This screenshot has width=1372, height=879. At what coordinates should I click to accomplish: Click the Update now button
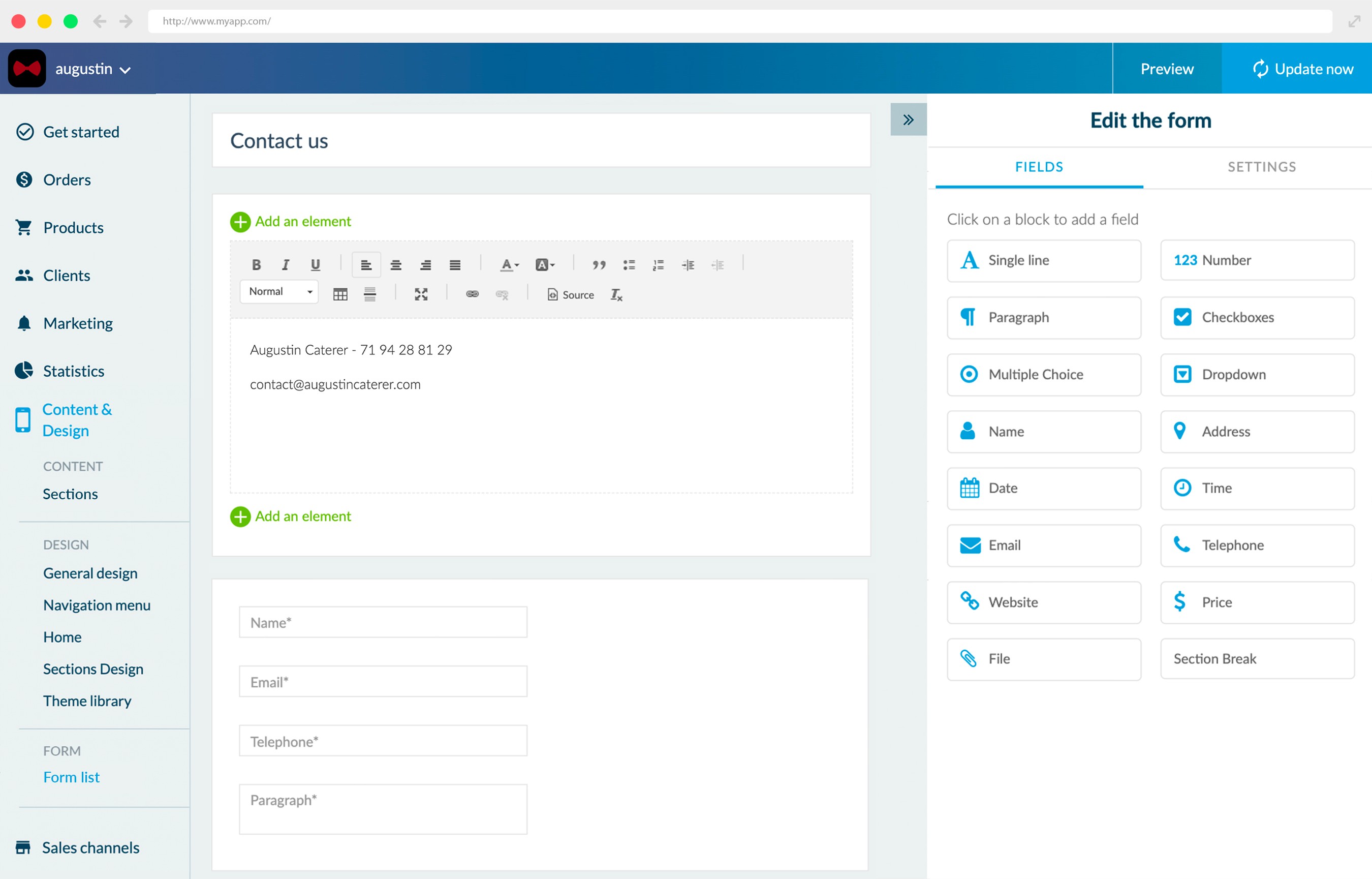1302,69
